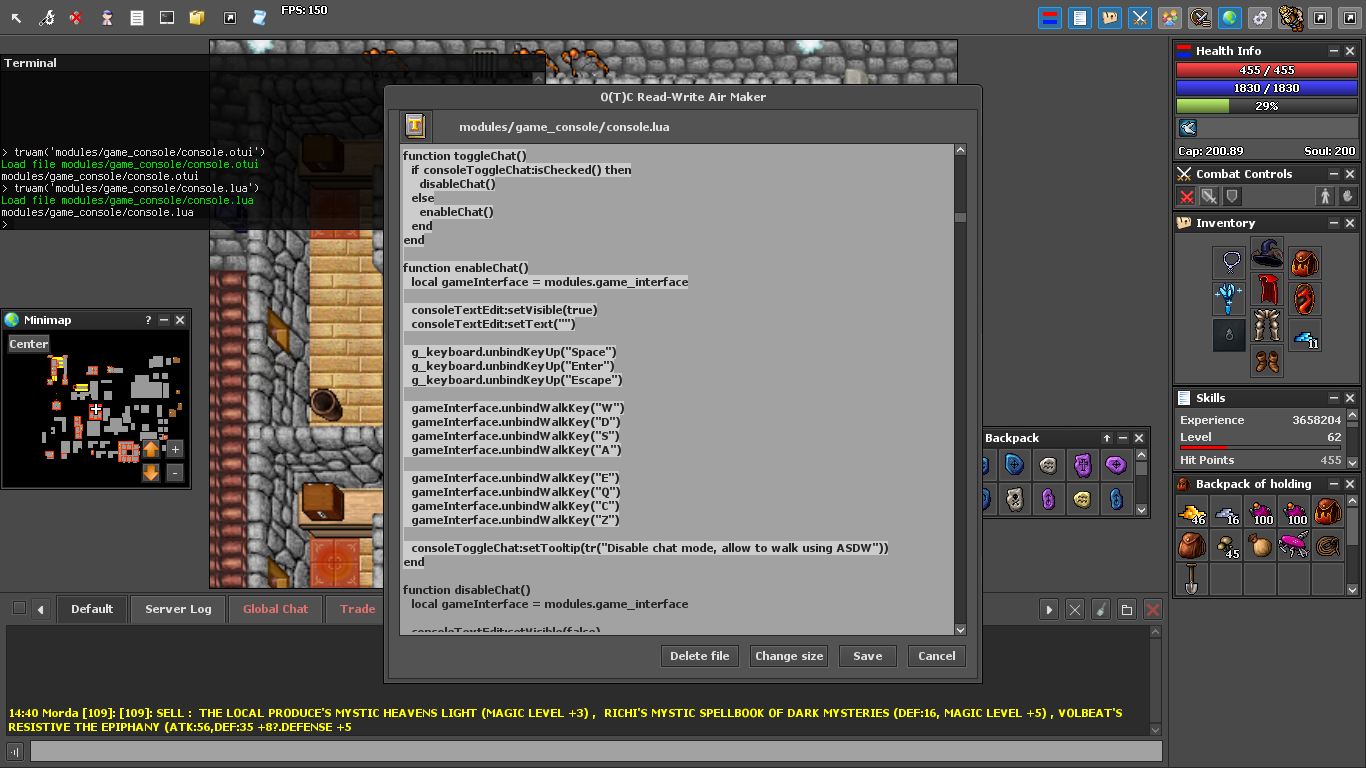Toggle Health Info panel with red-blue bars icon
The width and height of the screenshot is (1366, 768).
click(x=1050, y=18)
